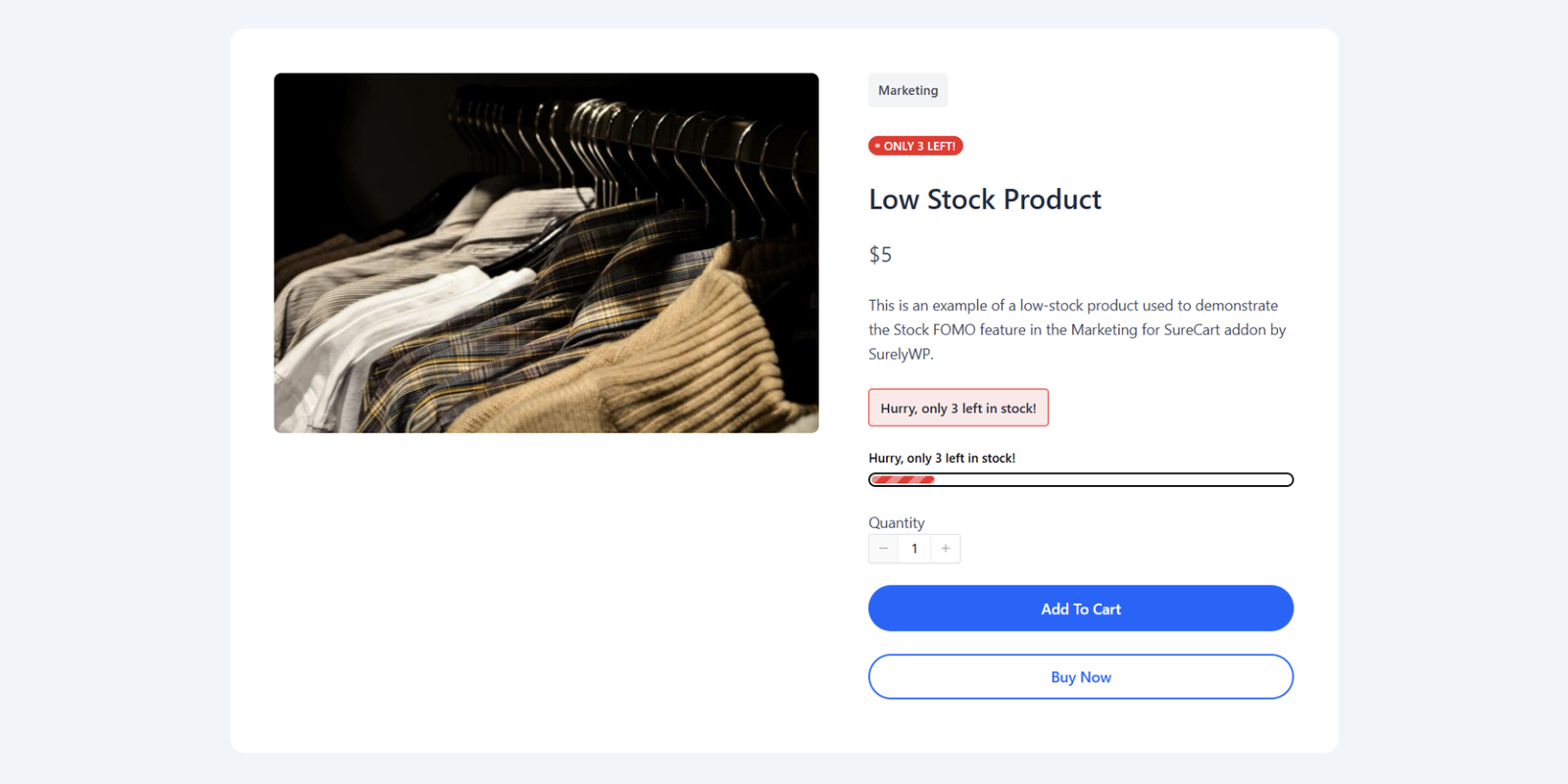Select the Marketing category tag

(907, 89)
